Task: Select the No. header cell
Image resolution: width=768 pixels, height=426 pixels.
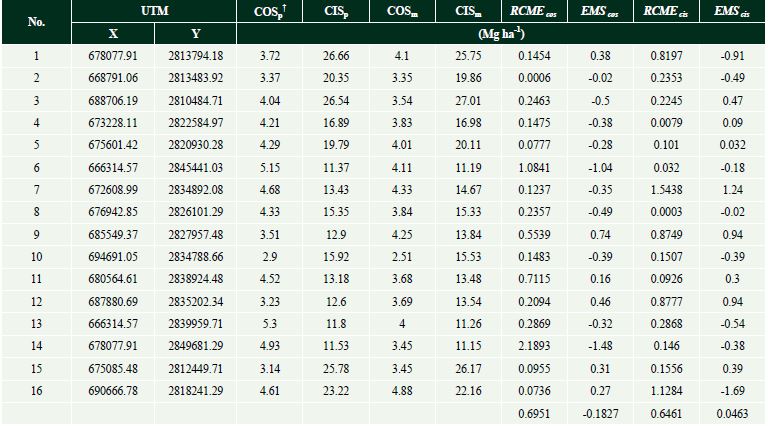Action: coord(36,22)
